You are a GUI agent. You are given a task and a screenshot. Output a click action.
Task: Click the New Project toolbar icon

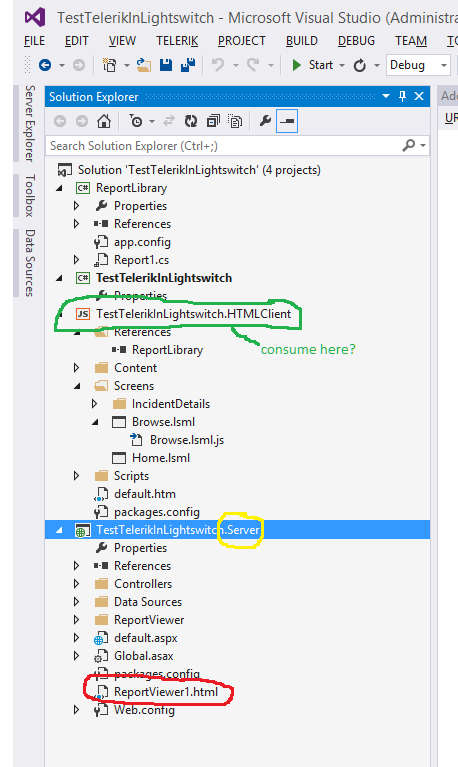pos(109,65)
